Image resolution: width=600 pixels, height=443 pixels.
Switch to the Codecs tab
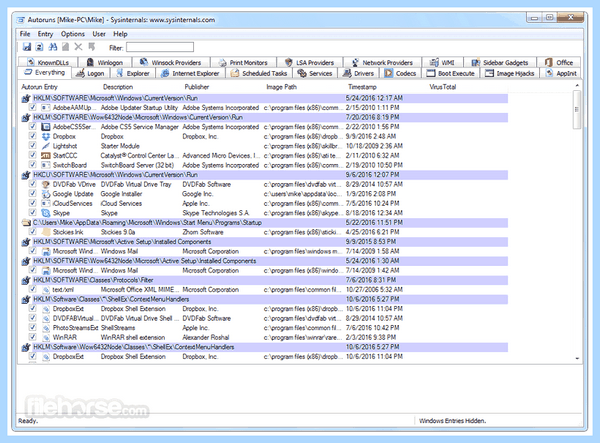[x=400, y=73]
